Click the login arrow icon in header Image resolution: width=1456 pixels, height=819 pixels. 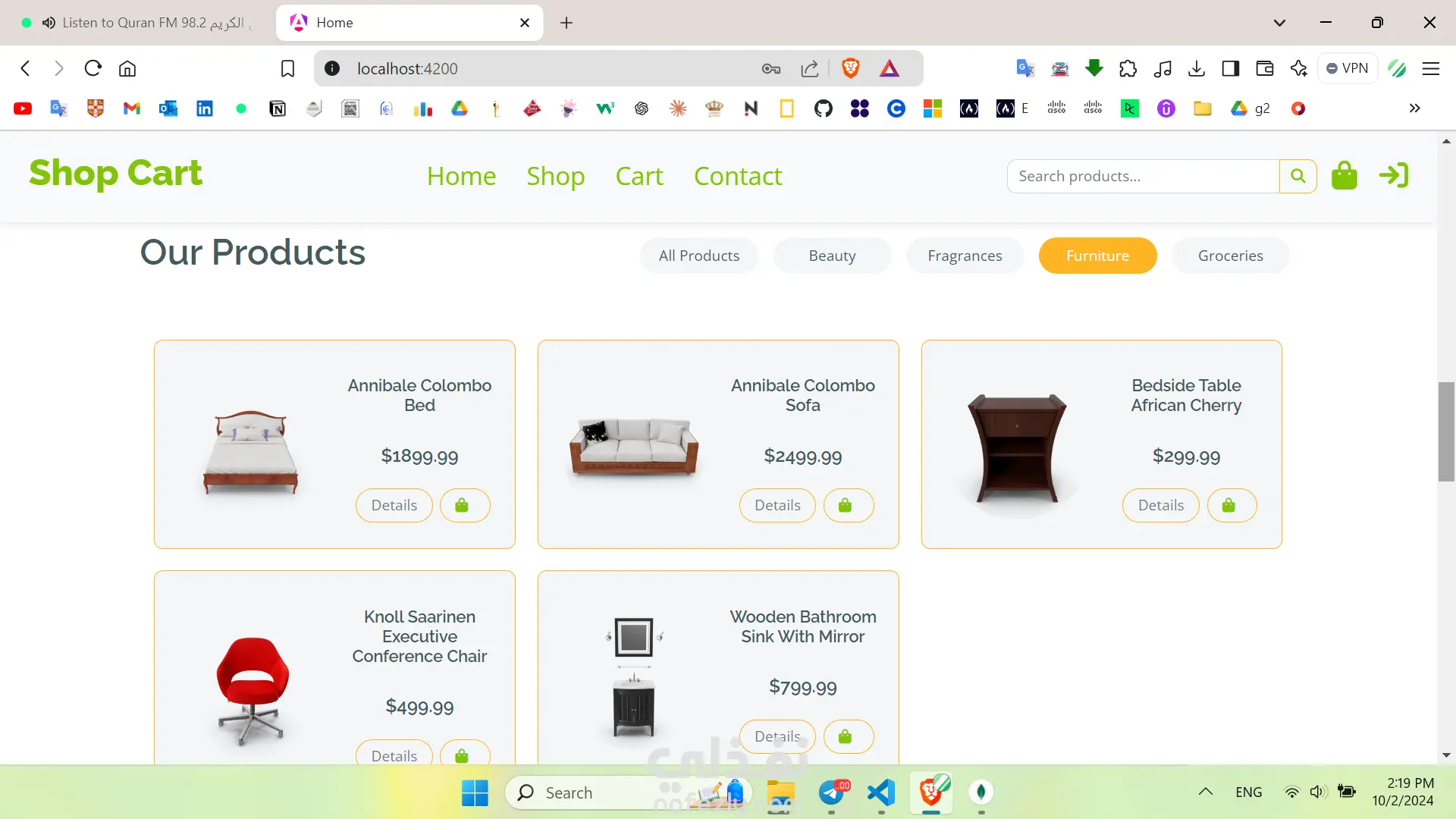point(1394,176)
